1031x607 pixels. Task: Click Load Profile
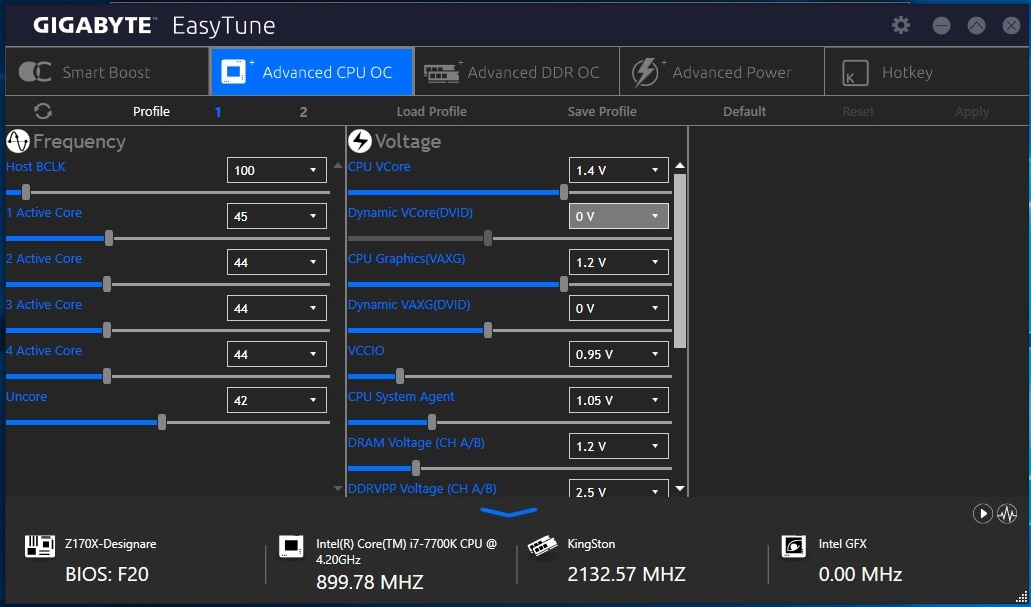[431, 112]
